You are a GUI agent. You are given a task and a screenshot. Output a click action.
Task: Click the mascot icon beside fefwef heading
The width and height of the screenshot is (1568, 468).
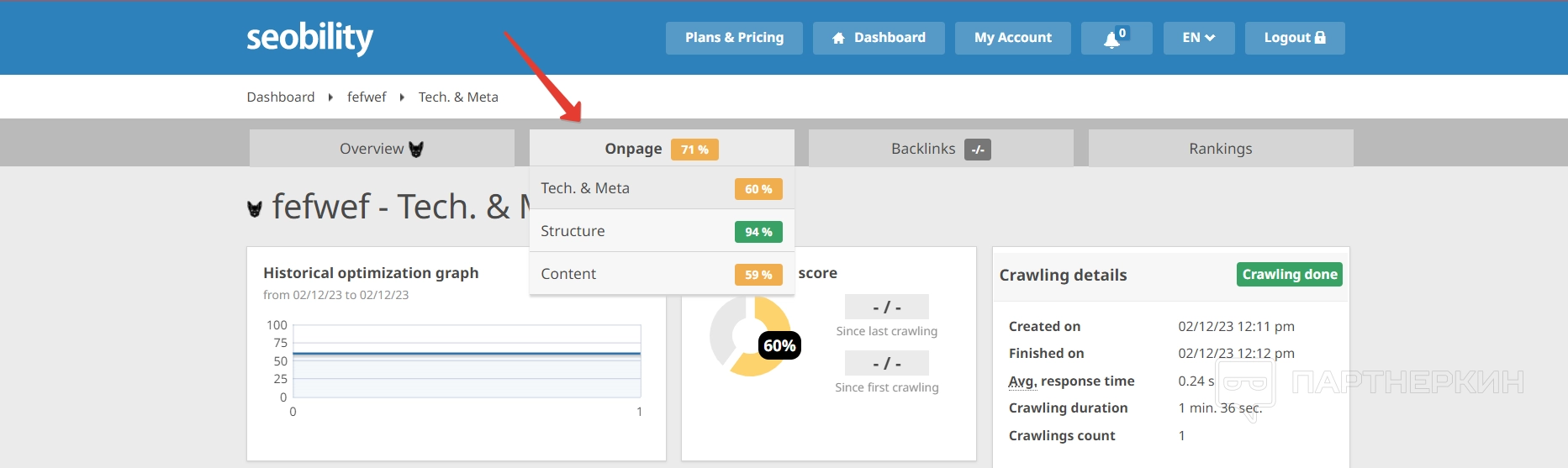pos(255,208)
